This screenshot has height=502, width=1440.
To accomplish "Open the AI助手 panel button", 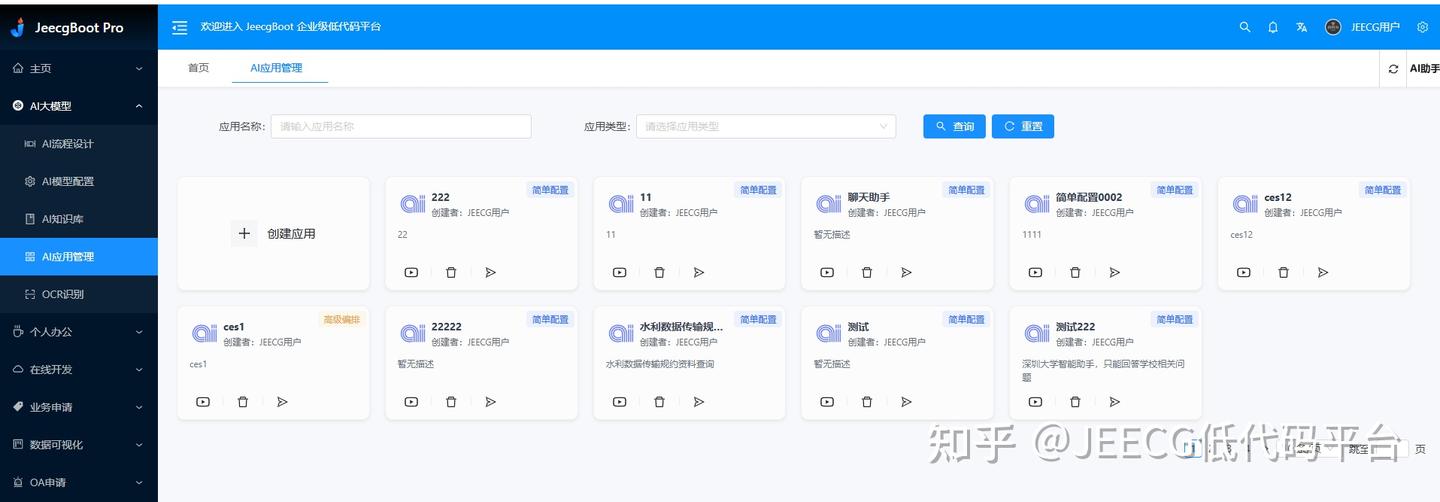I will tap(1424, 69).
